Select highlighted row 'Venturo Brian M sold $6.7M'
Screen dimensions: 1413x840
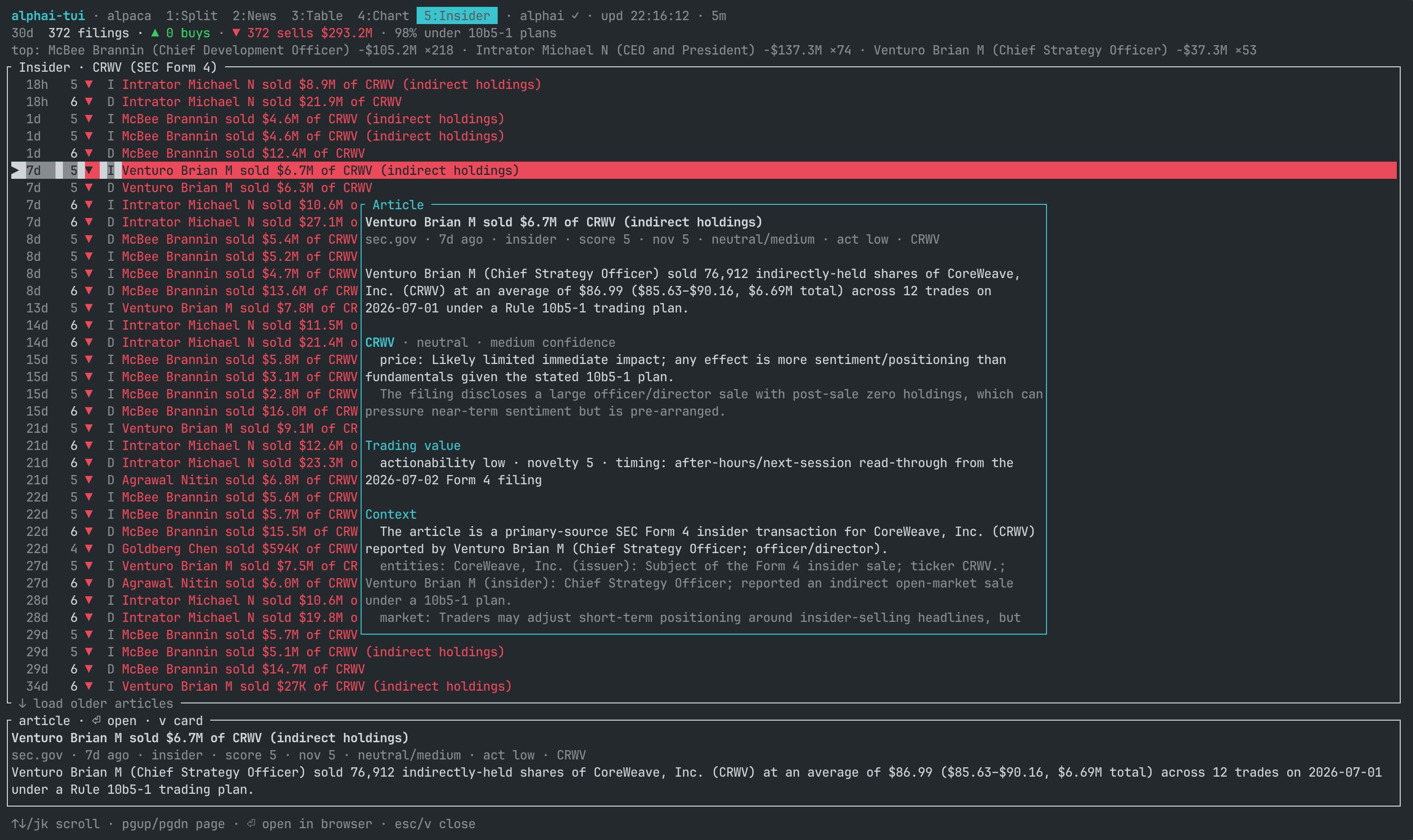click(704, 170)
